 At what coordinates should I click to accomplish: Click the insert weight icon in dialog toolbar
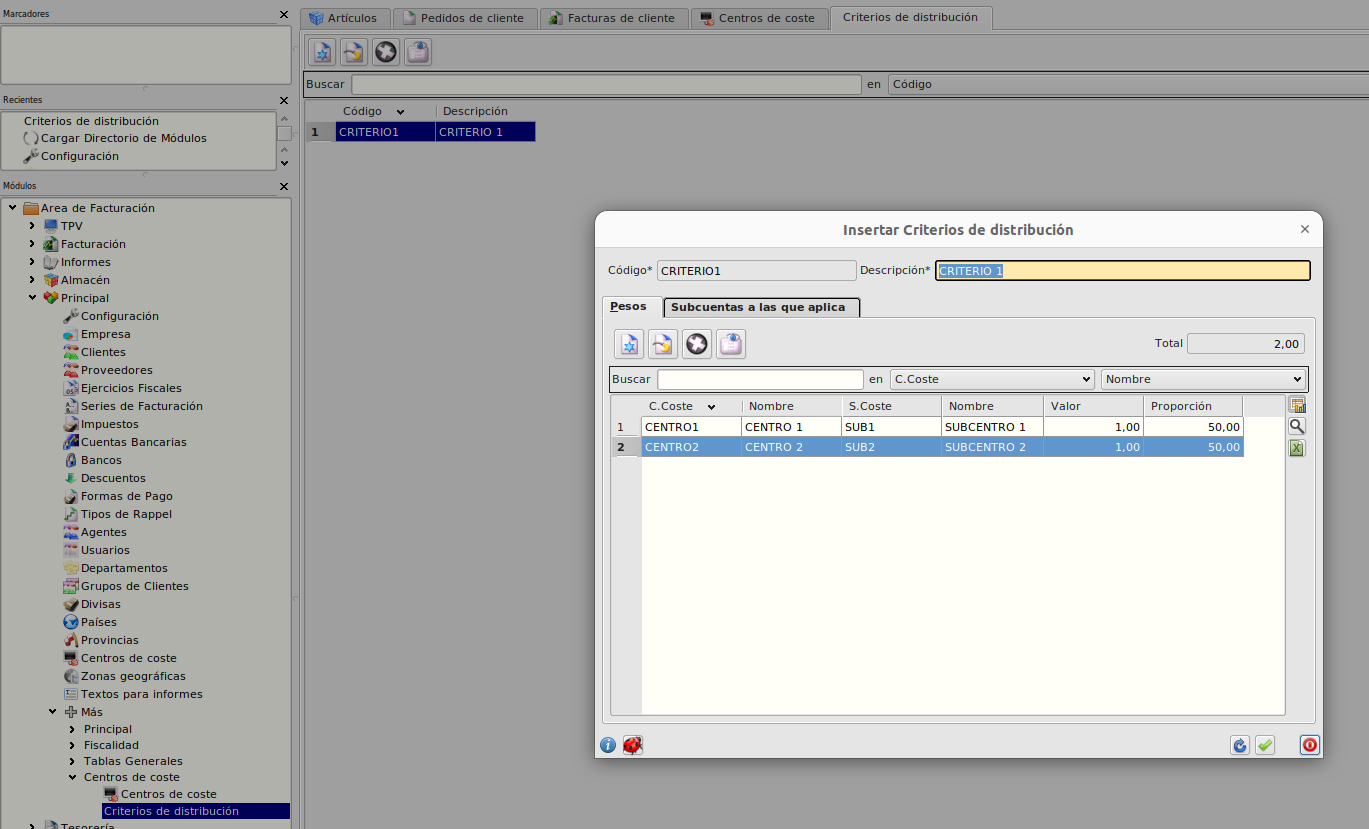pyautogui.click(x=629, y=344)
